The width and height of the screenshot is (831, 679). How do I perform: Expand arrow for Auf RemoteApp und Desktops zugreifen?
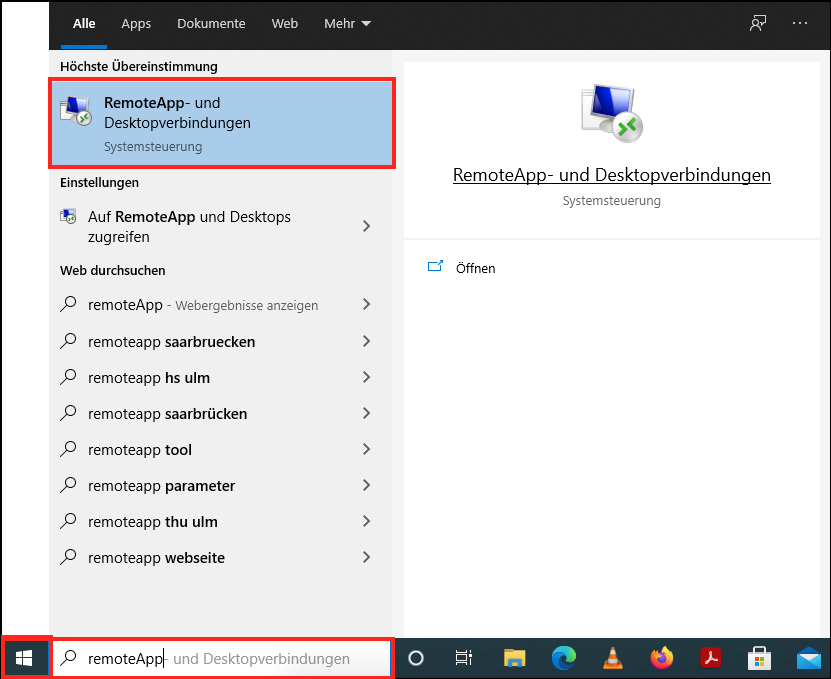[x=366, y=227]
